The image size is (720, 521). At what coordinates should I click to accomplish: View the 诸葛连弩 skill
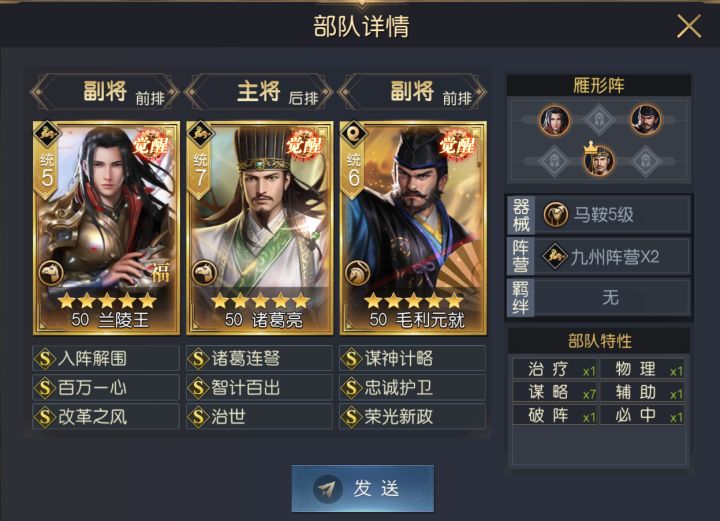tap(259, 359)
